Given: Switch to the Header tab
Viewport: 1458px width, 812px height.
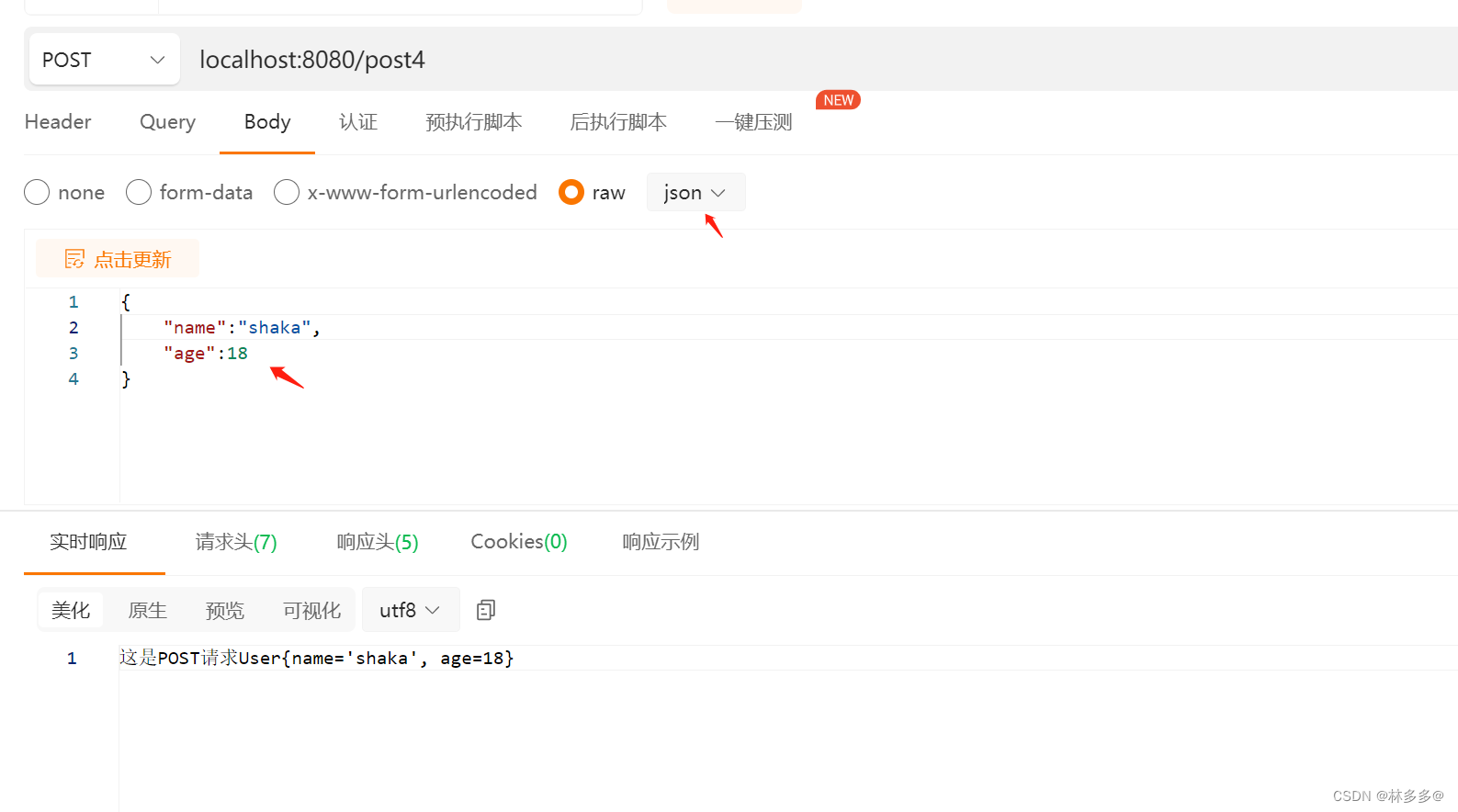Looking at the screenshot, I should pos(58,122).
